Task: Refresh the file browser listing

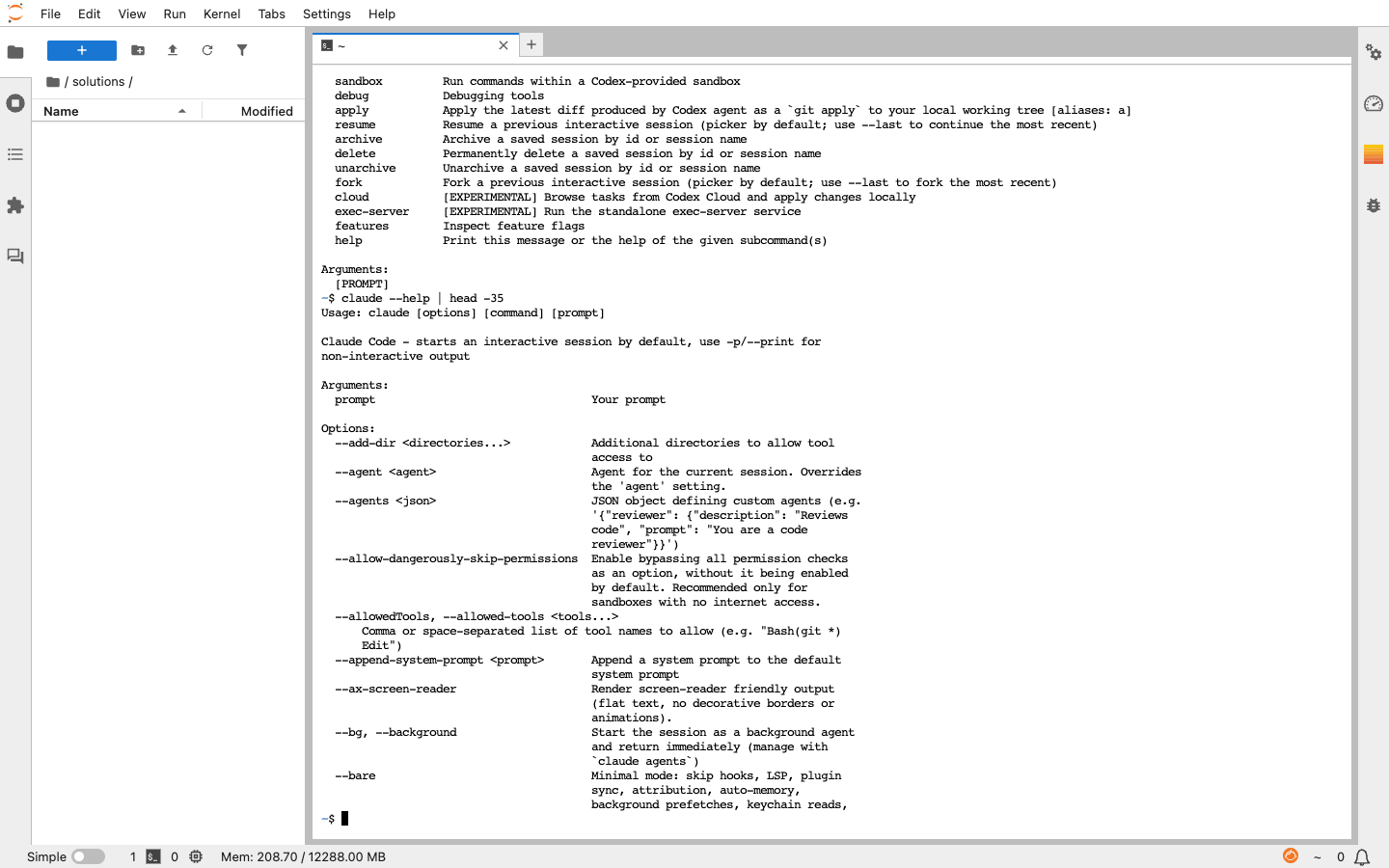Action: pyautogui.click(x=207, y=50)
